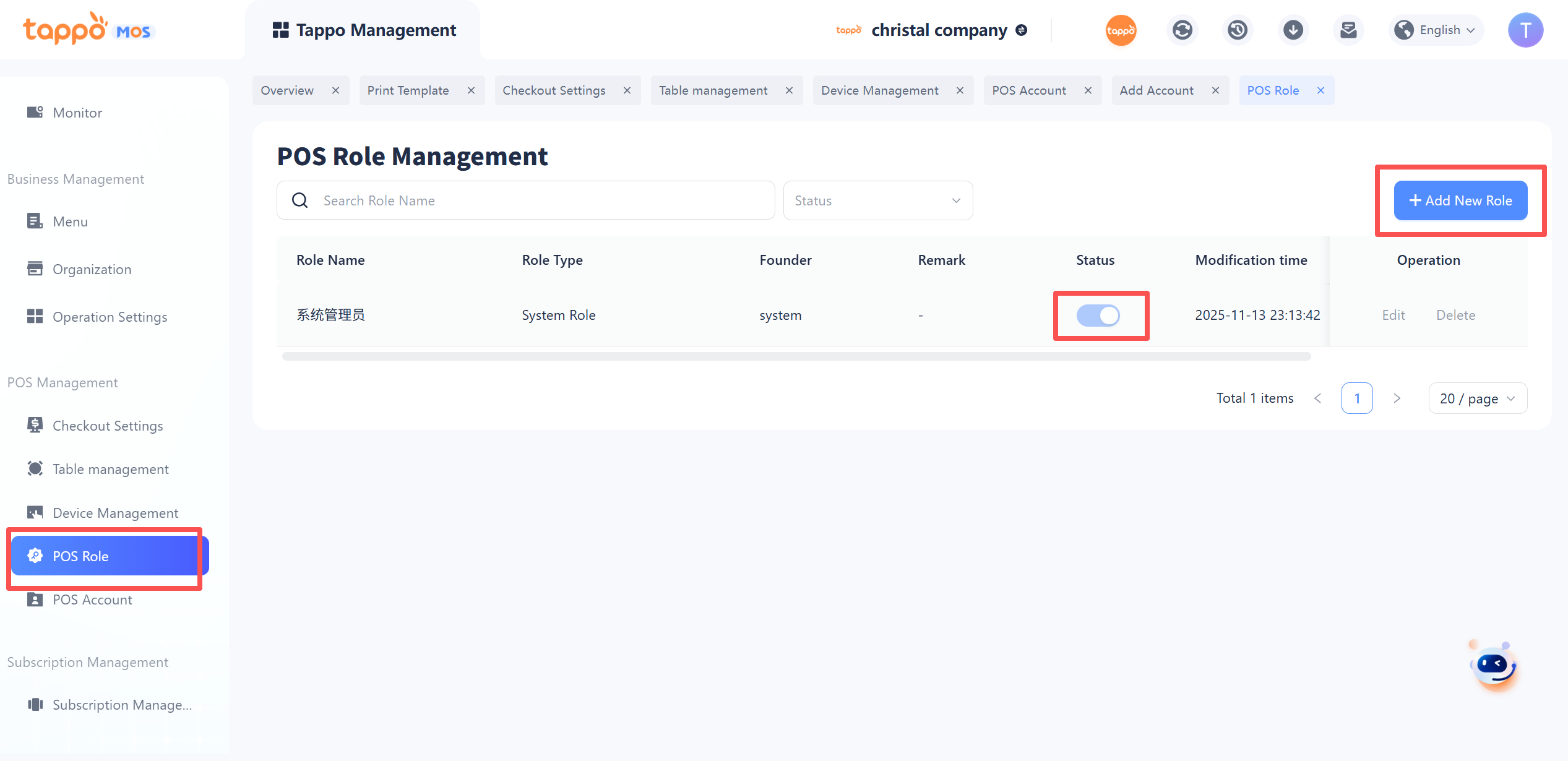The width and height of the screenshot is (1568, 761).
Task: Open the 20 / page size dropdown
Action: coord(1477,398)
